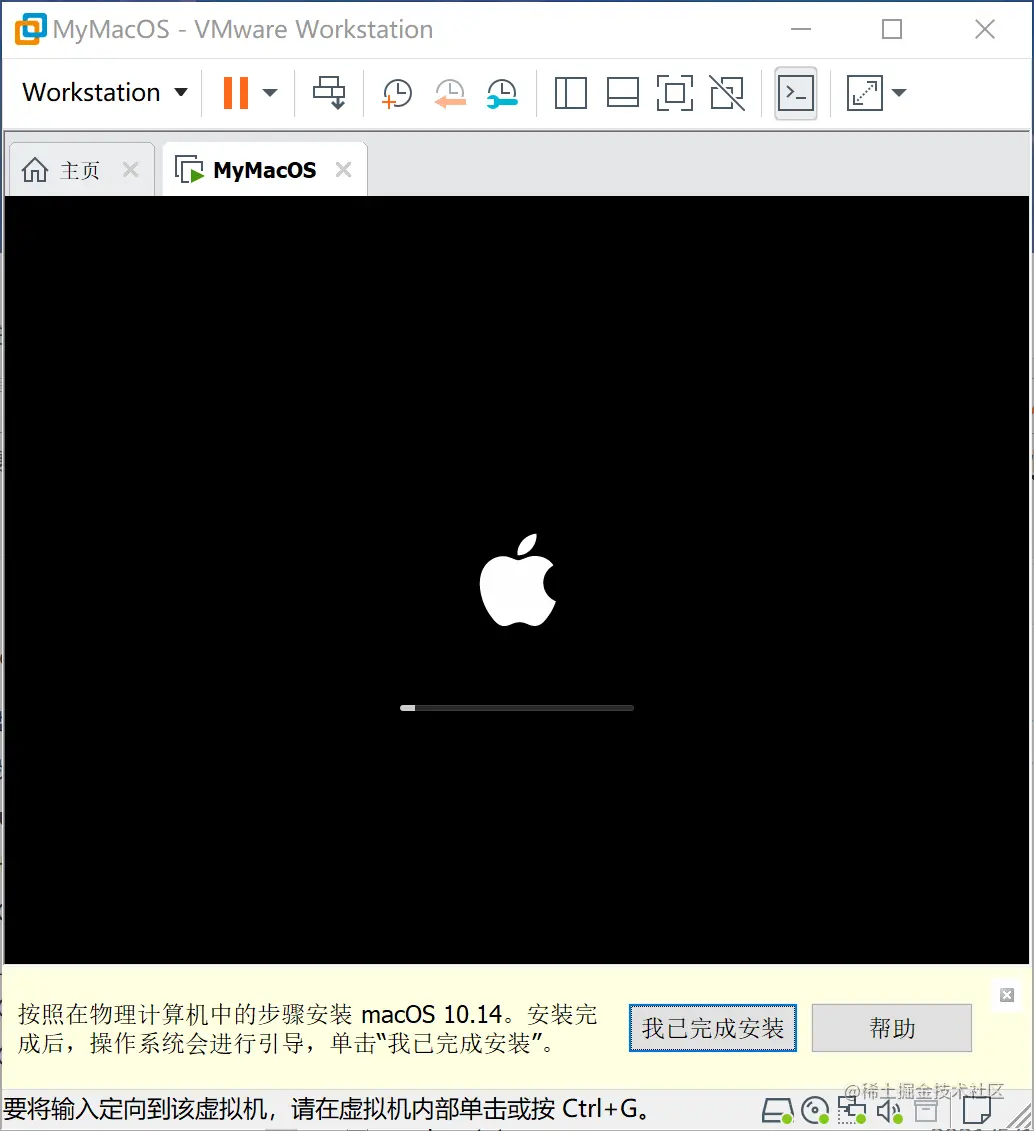1034x1131 pixels.
Task: Click the Apple logo in the VM screen
Action: coord(518,581)
